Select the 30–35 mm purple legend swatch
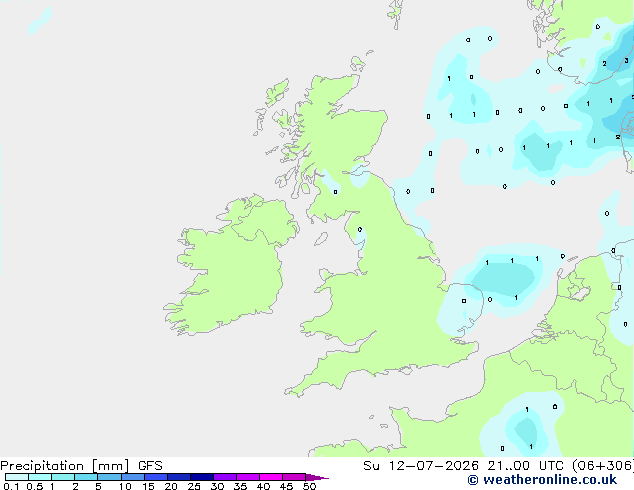The height and width of the screenshot is (490, 634). (225, 477)
